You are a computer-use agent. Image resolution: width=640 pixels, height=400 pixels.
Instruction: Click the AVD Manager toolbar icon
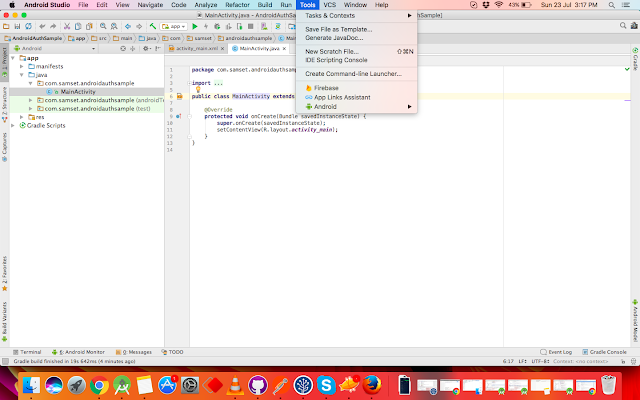(264, 27)
